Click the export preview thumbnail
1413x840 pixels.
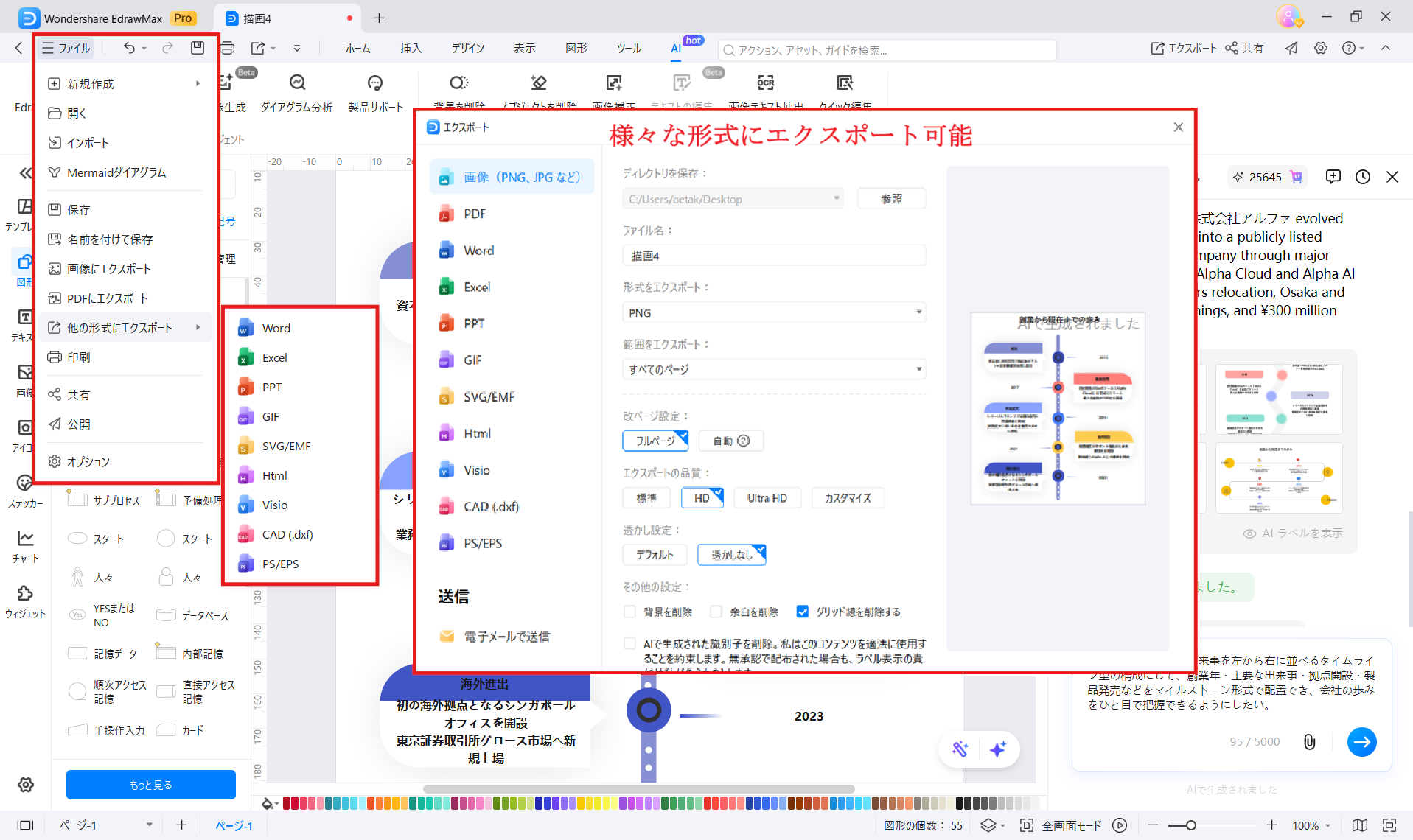point(1058,409)
